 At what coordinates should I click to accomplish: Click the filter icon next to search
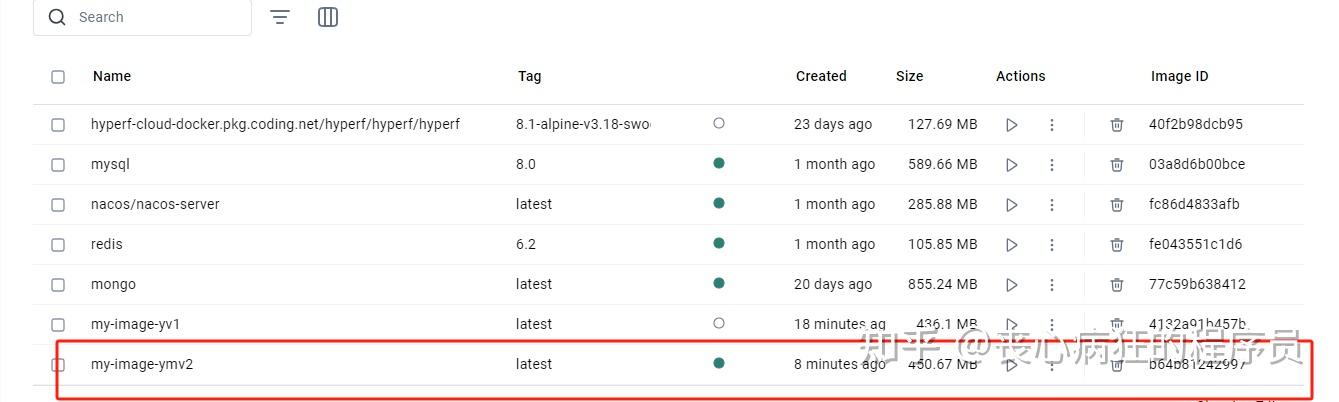tap(280, 17)
